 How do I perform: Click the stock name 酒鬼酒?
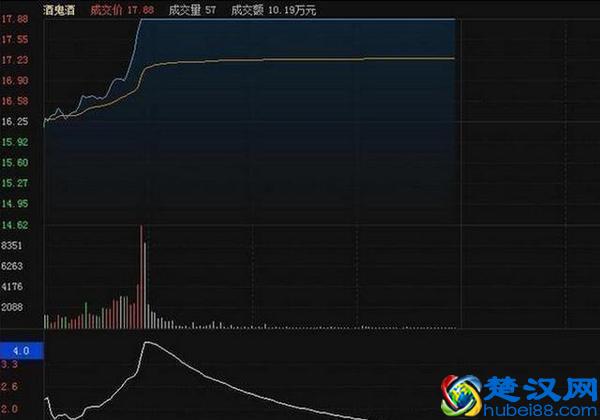coord(59,10)
